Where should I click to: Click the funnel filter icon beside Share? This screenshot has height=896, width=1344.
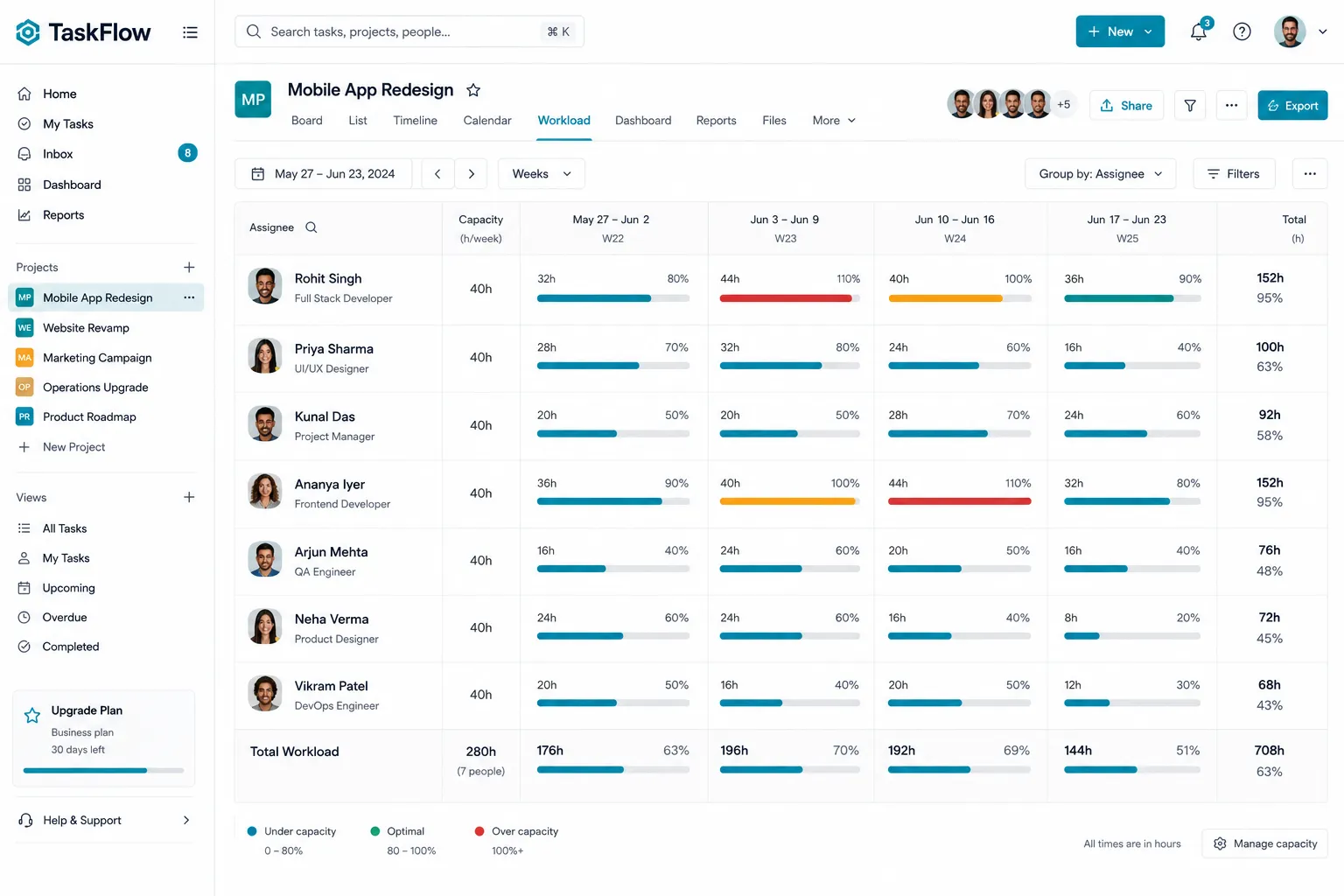pos(1190,105)
